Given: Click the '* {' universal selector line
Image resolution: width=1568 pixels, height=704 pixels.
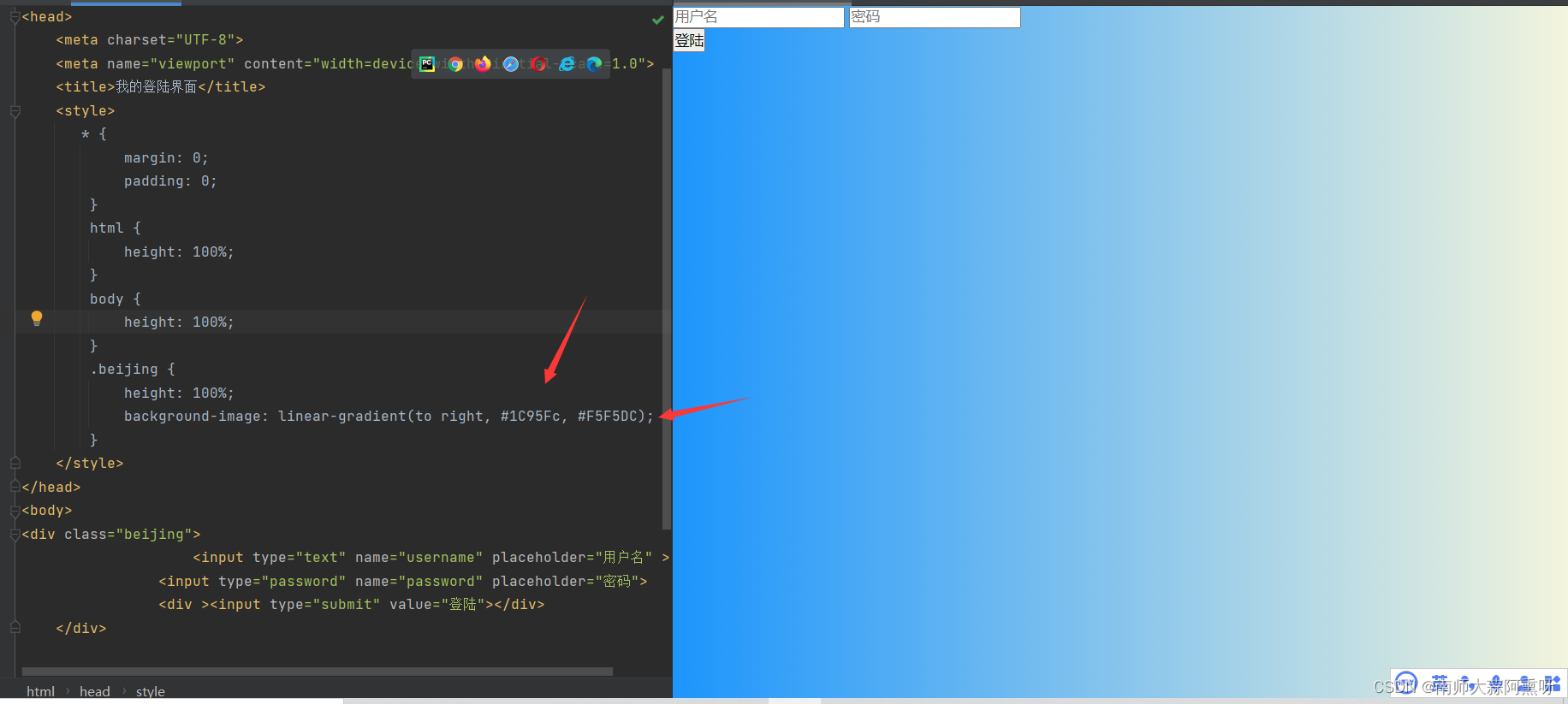Looking at the screenshot, I should tap(94, 134).
